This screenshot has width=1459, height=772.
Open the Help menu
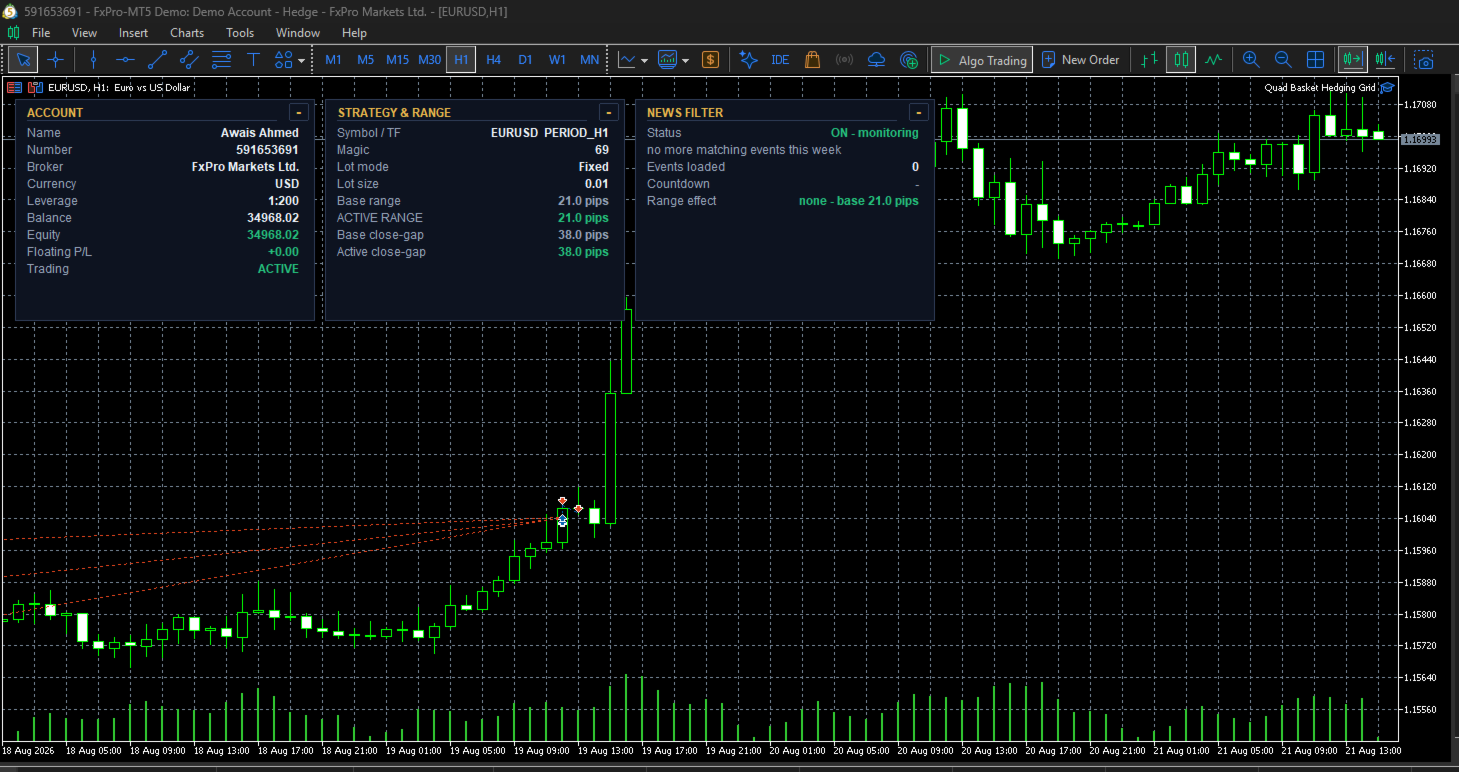click(x=354, y=33)
